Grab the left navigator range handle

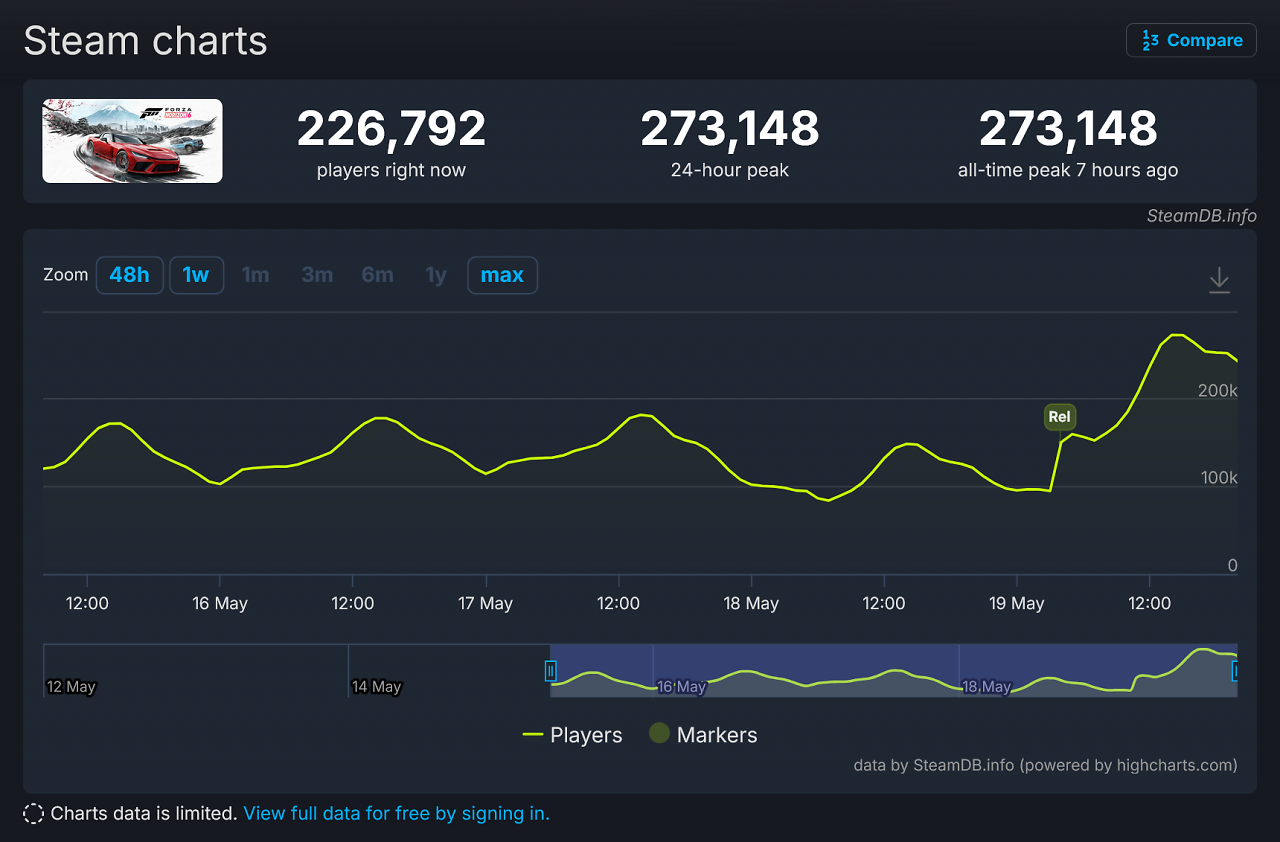coord(550,671)
